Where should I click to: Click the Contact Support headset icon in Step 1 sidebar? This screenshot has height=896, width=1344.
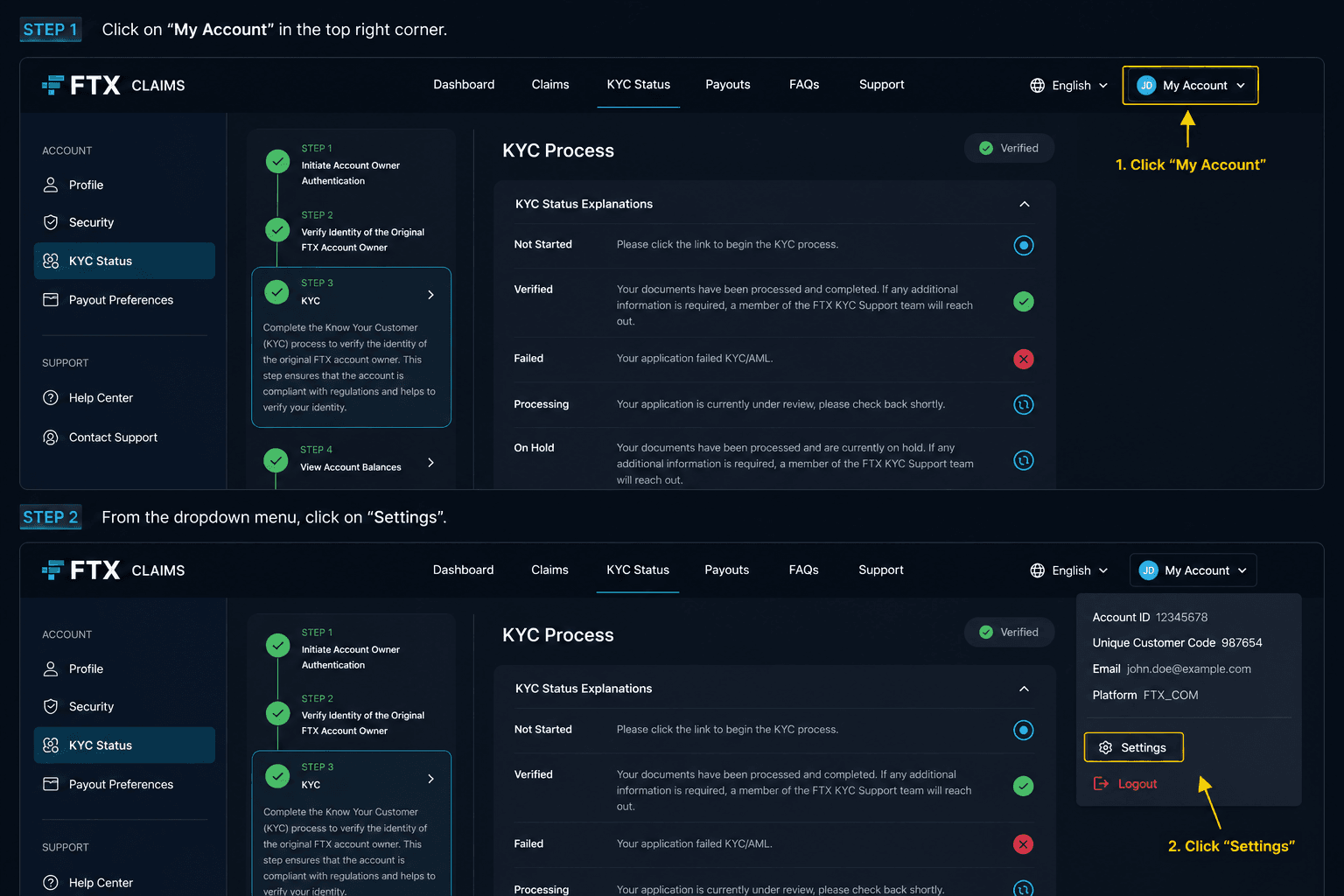(51, 437)
